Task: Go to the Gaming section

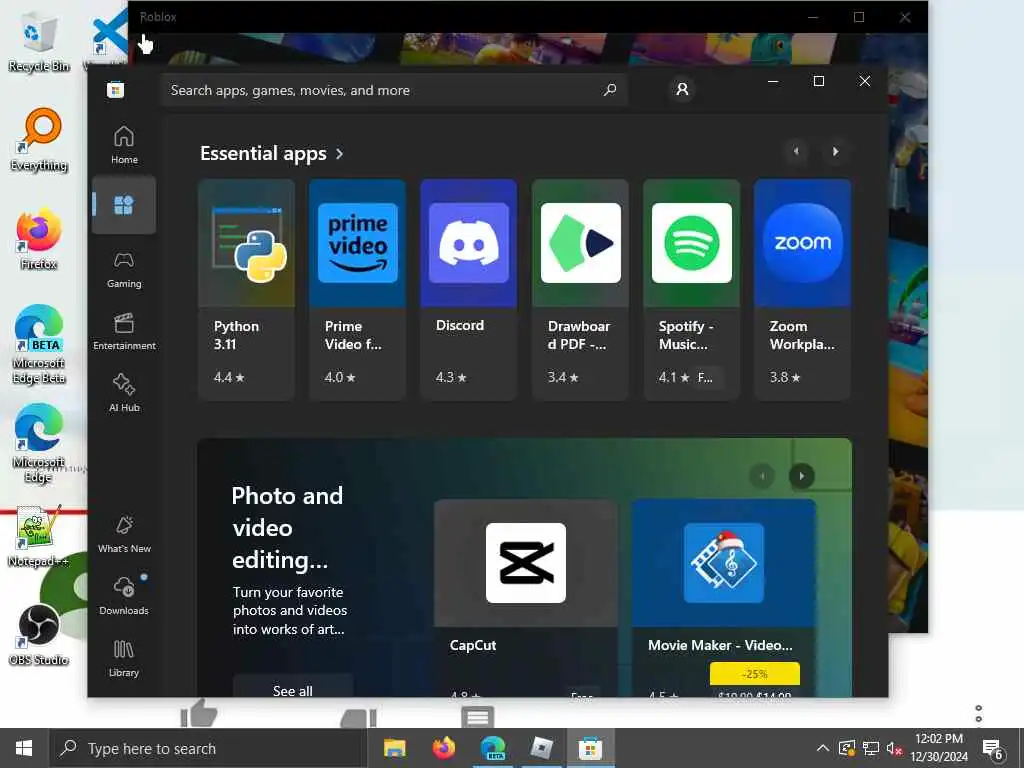Action: tap(124, 269)
